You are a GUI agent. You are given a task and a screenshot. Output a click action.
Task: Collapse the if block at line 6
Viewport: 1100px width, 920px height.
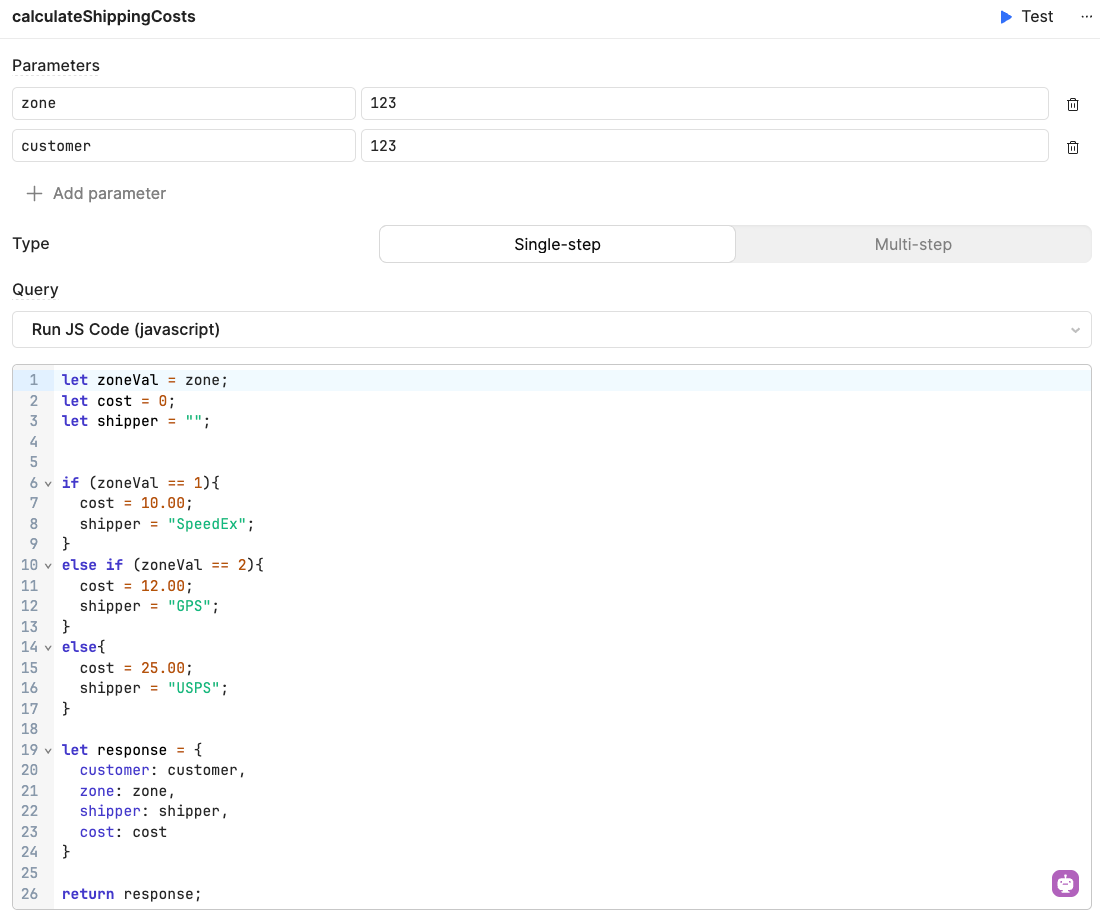(x=48, y=484)
